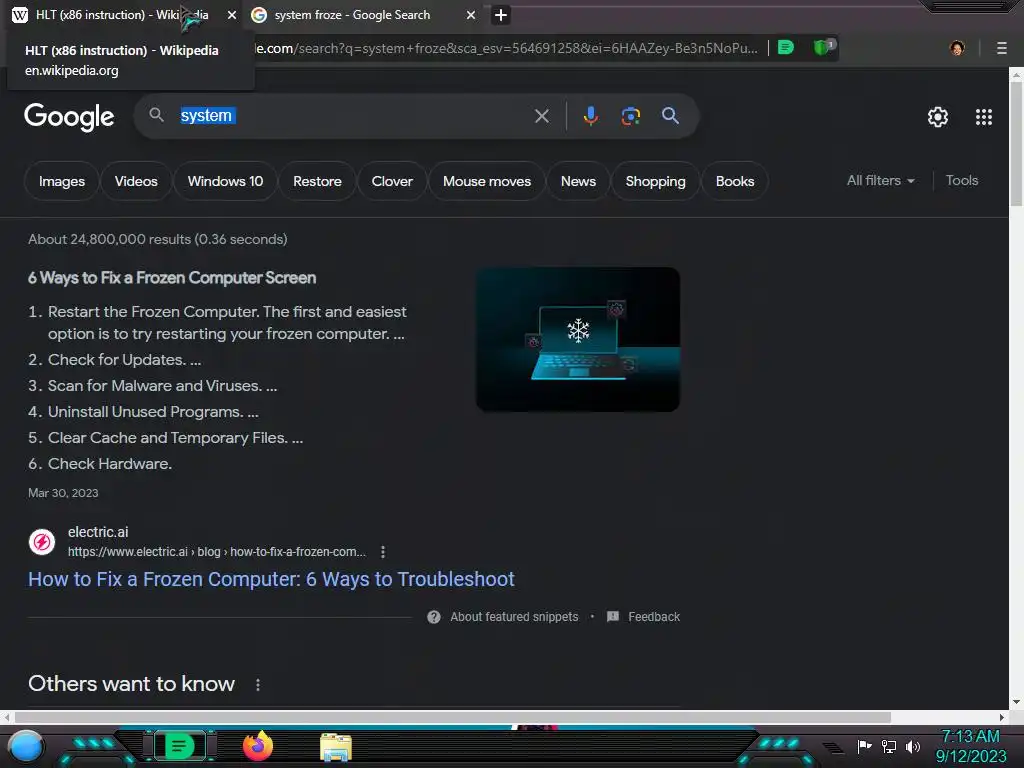Open the Tools option

pos(962,180)
